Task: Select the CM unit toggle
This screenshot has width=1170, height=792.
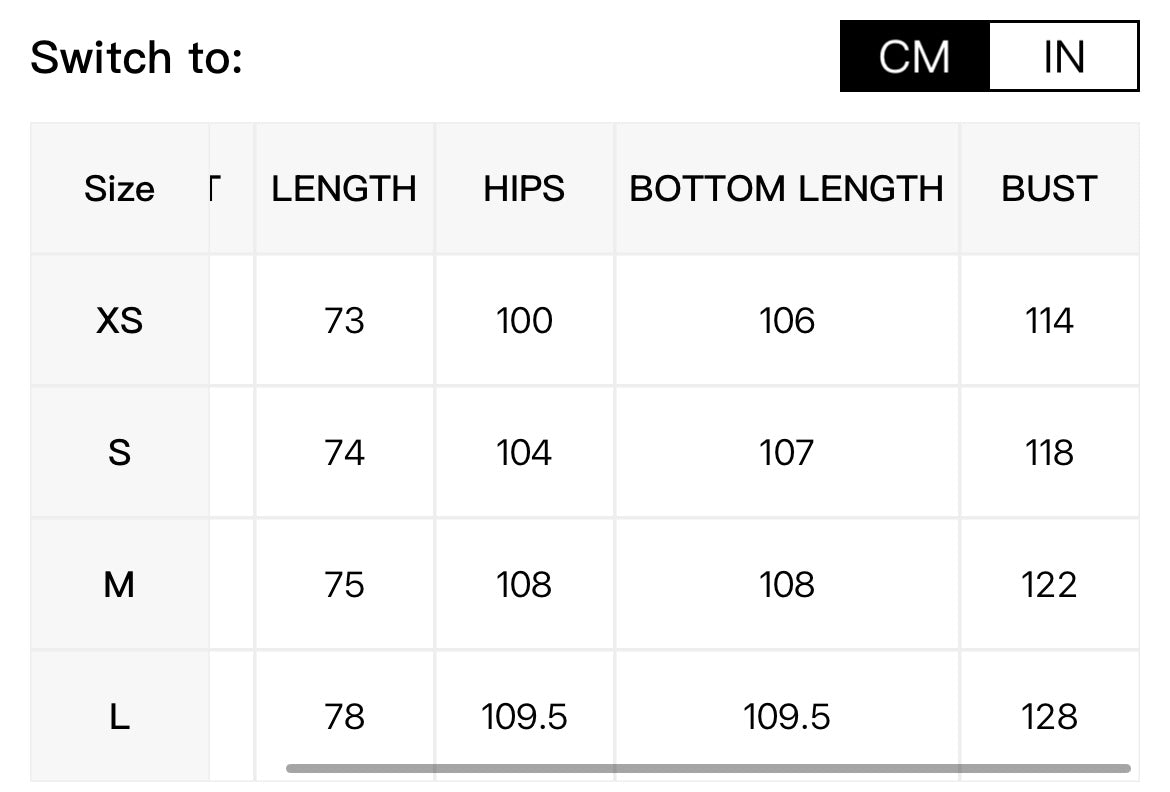Action: point(915,57)
